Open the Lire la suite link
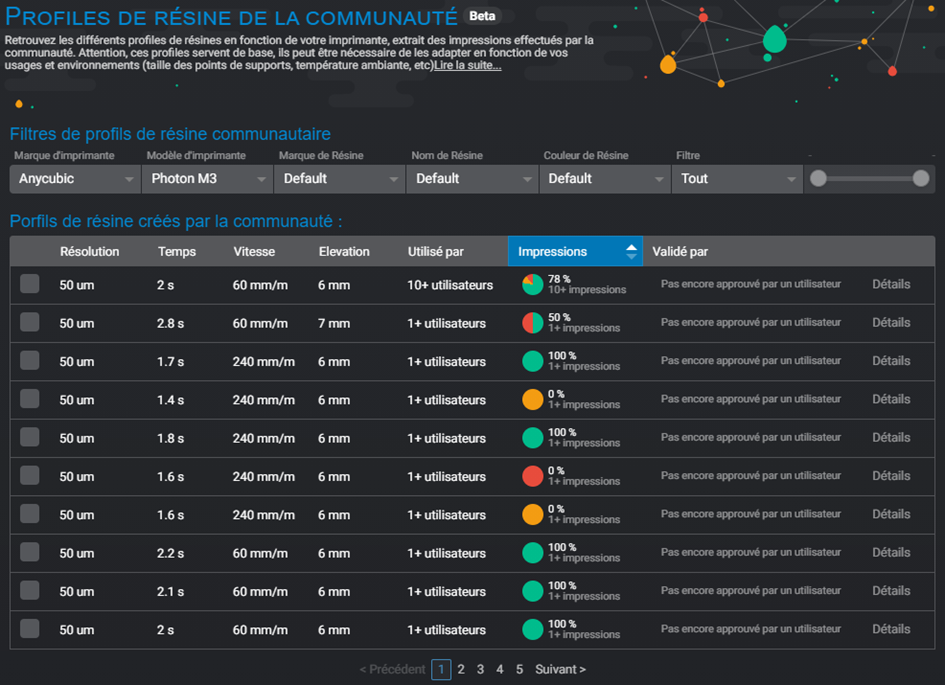 coord(468,65)
